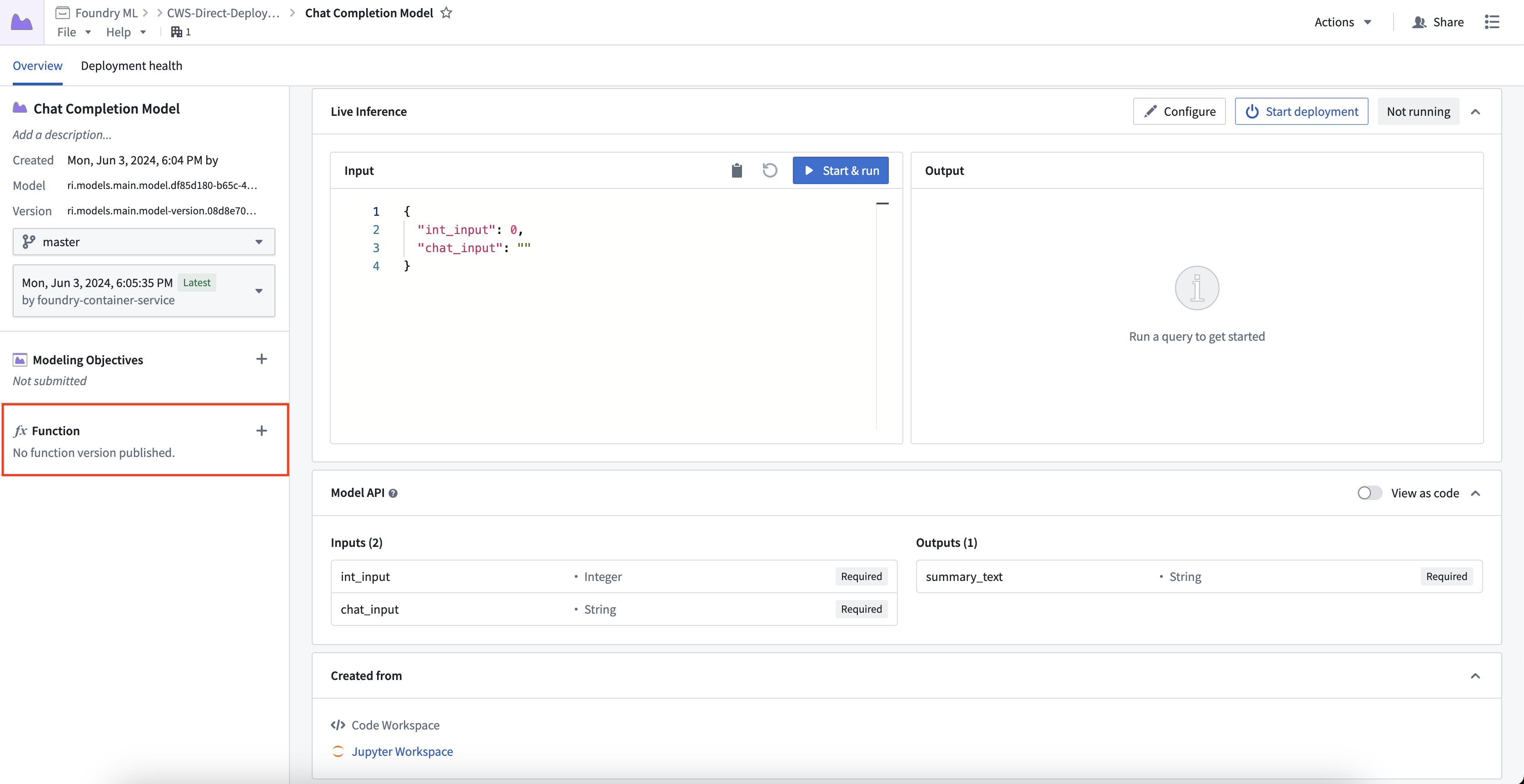
Task: Click the chat_input line in JSON editor
Action: tap(474, 248)
